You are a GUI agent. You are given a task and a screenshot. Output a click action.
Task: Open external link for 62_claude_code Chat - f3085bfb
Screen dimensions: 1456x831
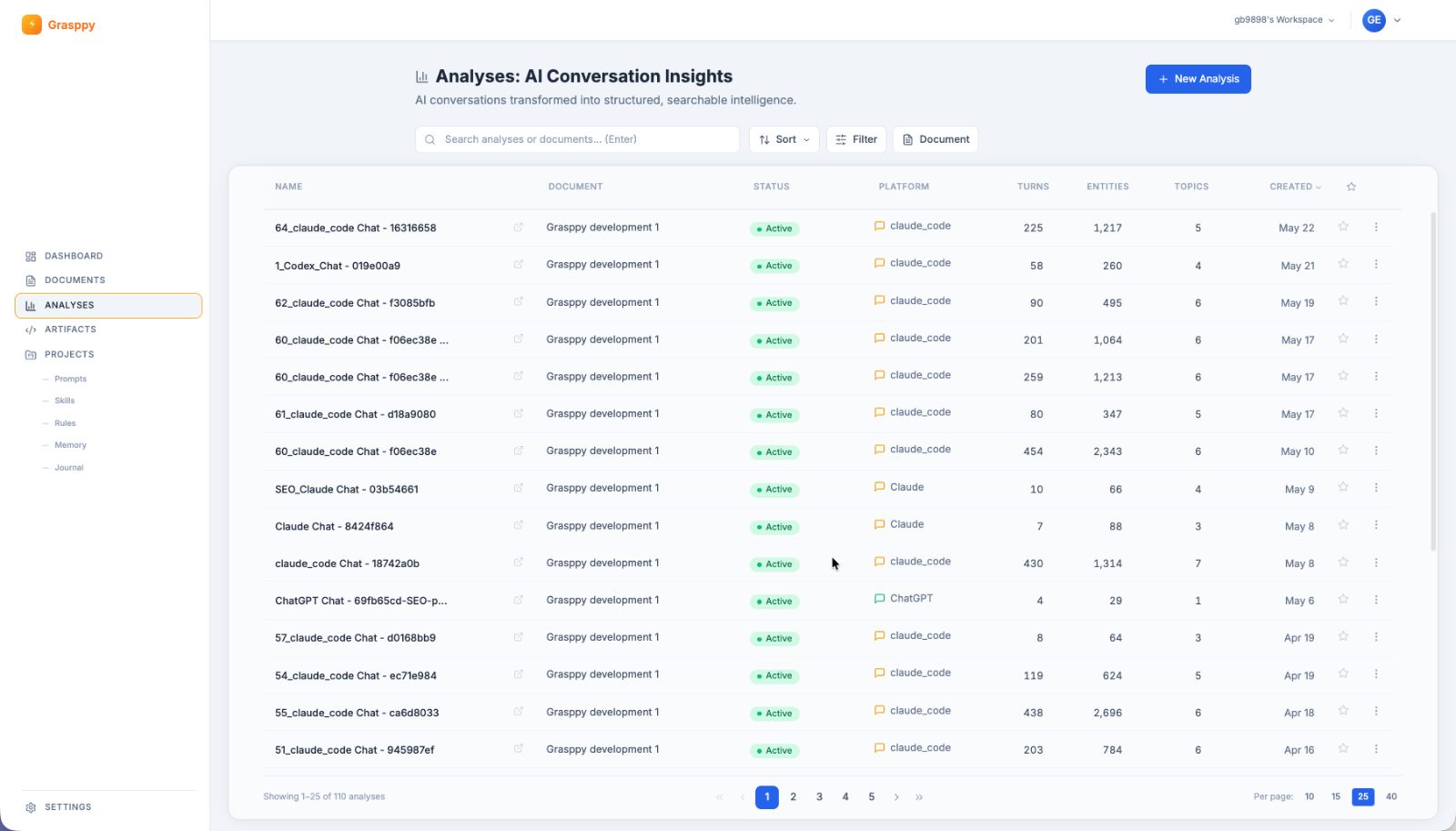[519, 302]
